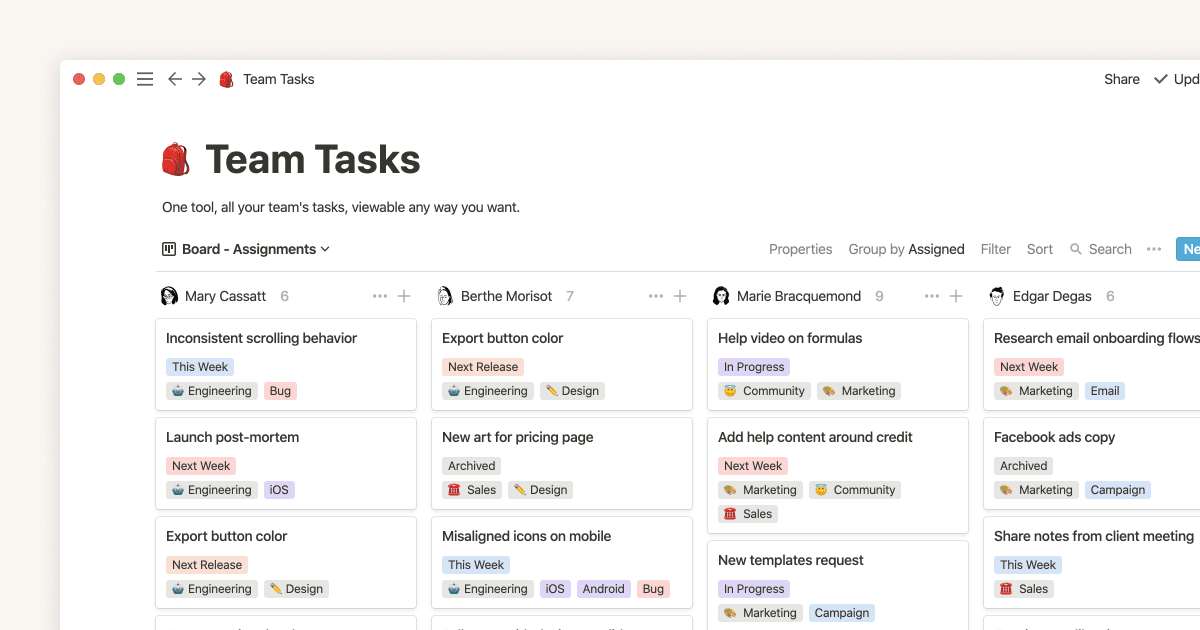Click the plus icon in Marie Bracquemond's column
This screenshot has height=630, width=1200.
point(955,295)
